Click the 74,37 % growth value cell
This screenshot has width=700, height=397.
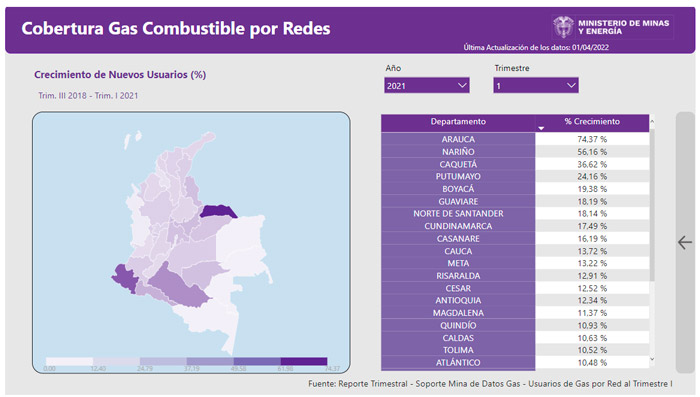(x=592, y=139)
